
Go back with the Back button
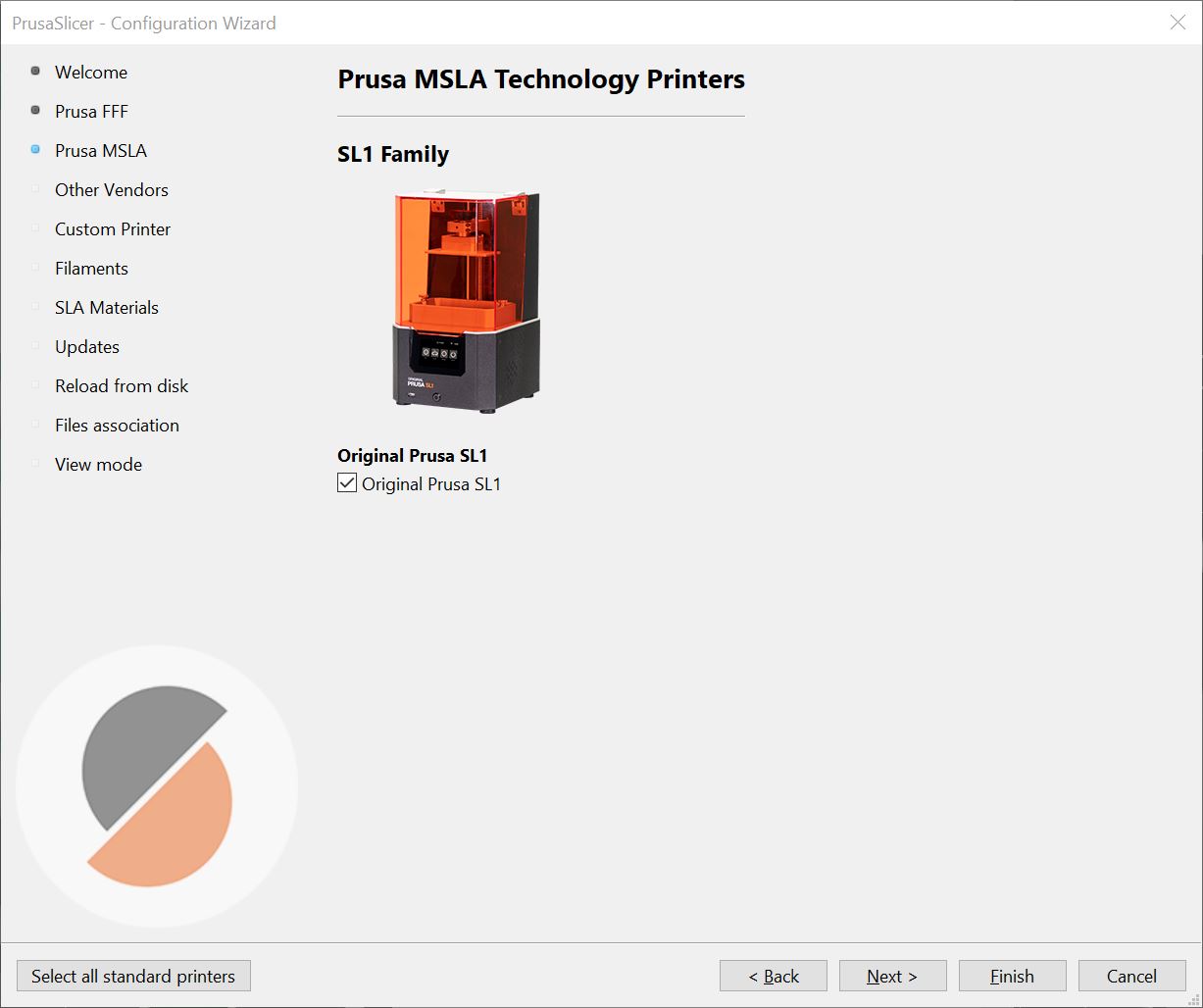774,976
